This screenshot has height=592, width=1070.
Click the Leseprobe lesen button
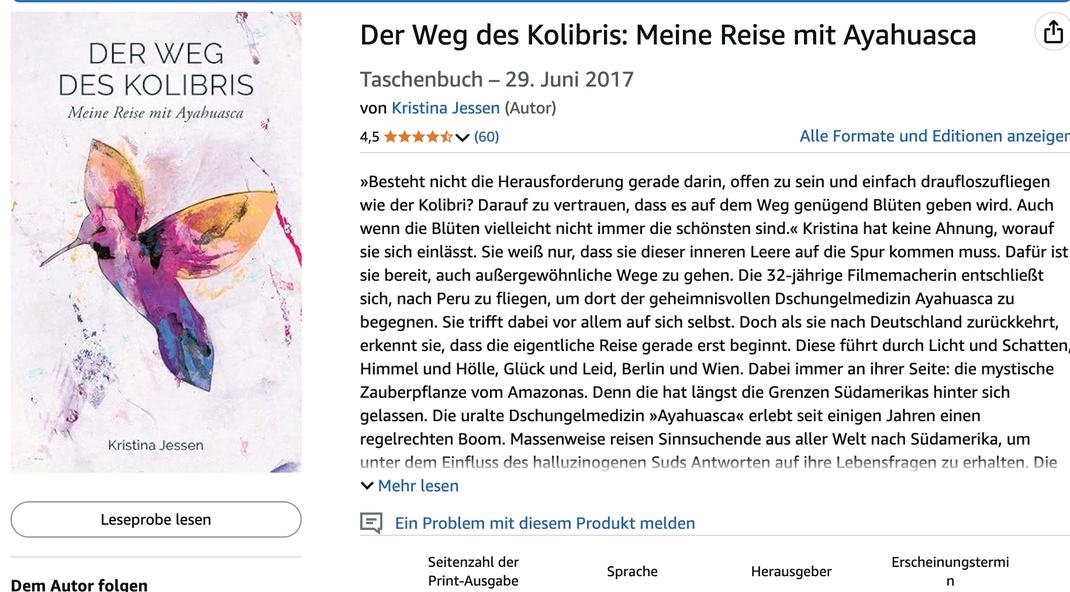point(156,520)
